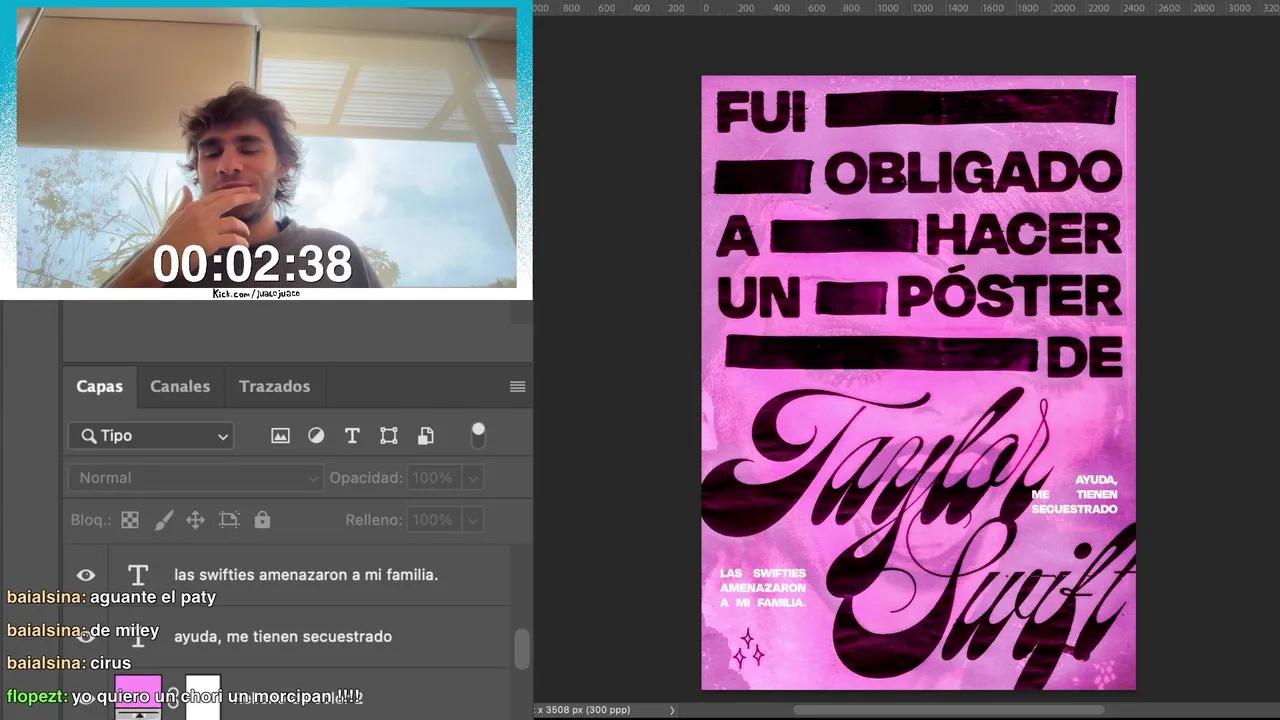
Task: Click the pink fill layer color thumbnail
Action: point(138,697)
